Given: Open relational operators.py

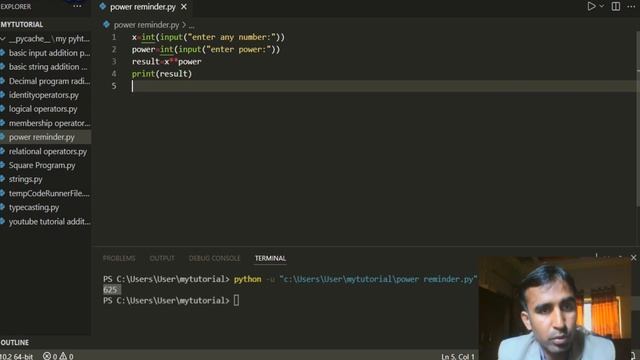Looking at the screenshot, I should [x=45, y=151].
